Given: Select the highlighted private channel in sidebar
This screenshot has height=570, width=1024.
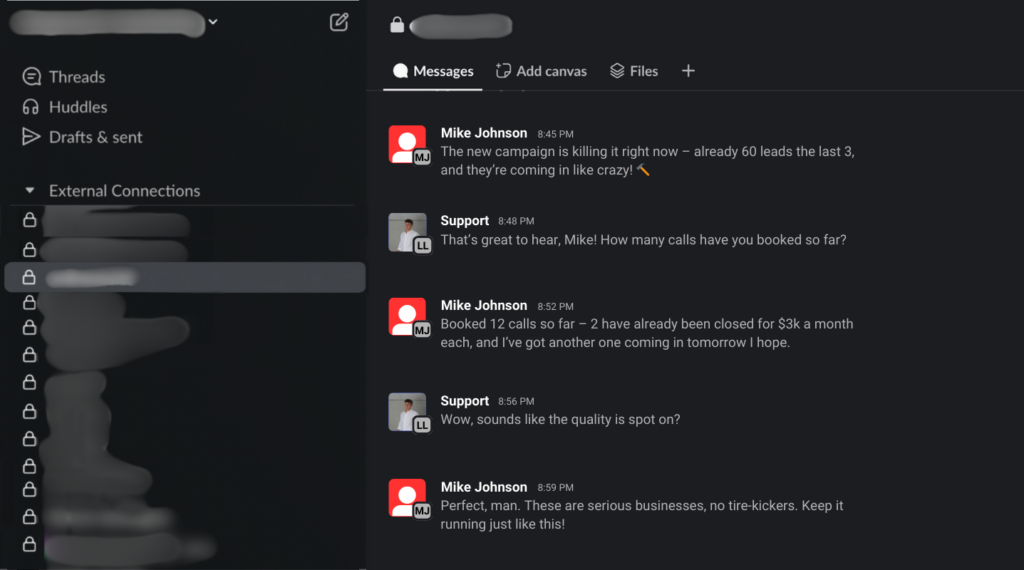Looking at the screenshot, I should pyautogui.click(x=185, y=277).
